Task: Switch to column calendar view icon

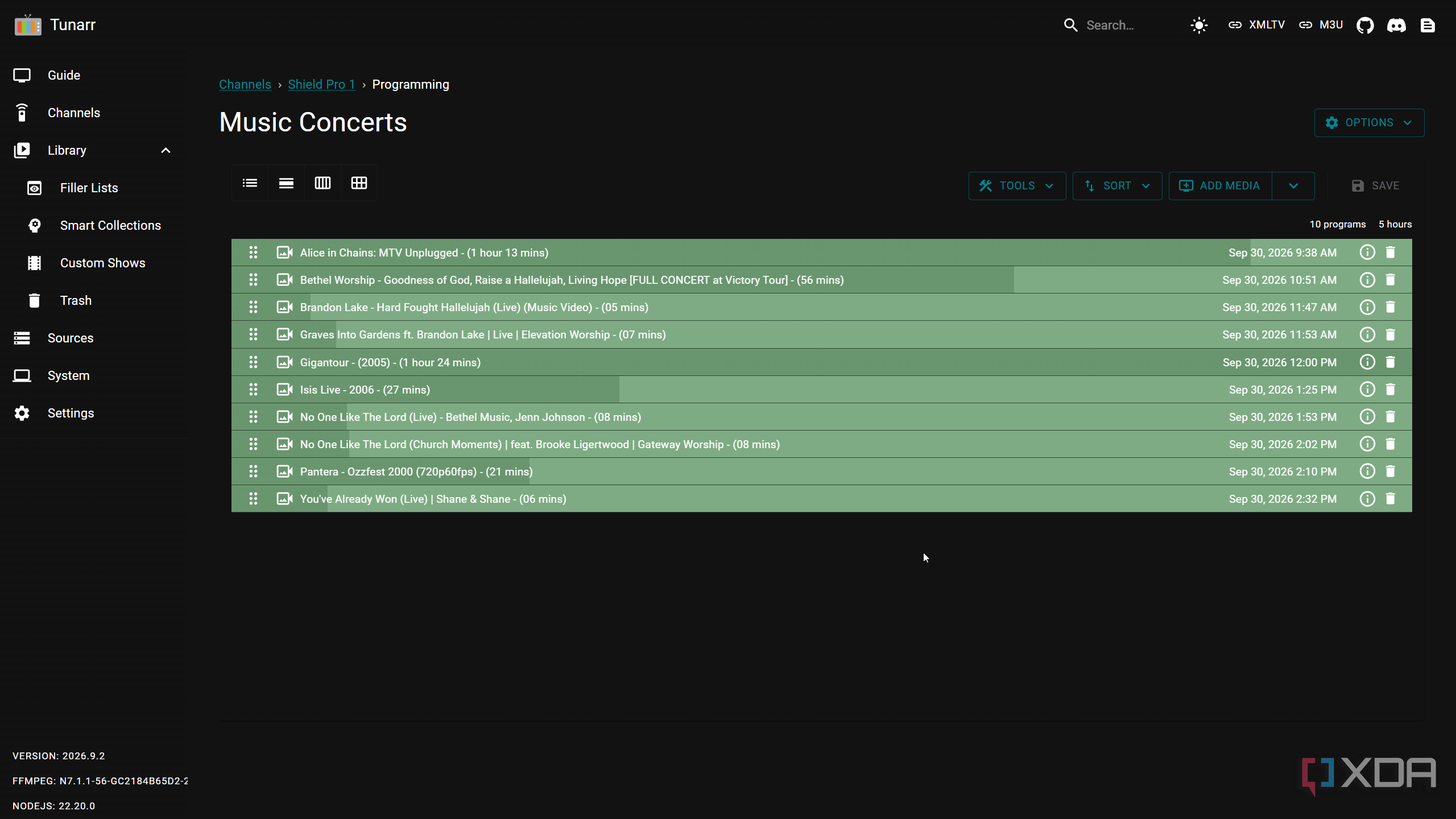Action: [x=322, y=183]
